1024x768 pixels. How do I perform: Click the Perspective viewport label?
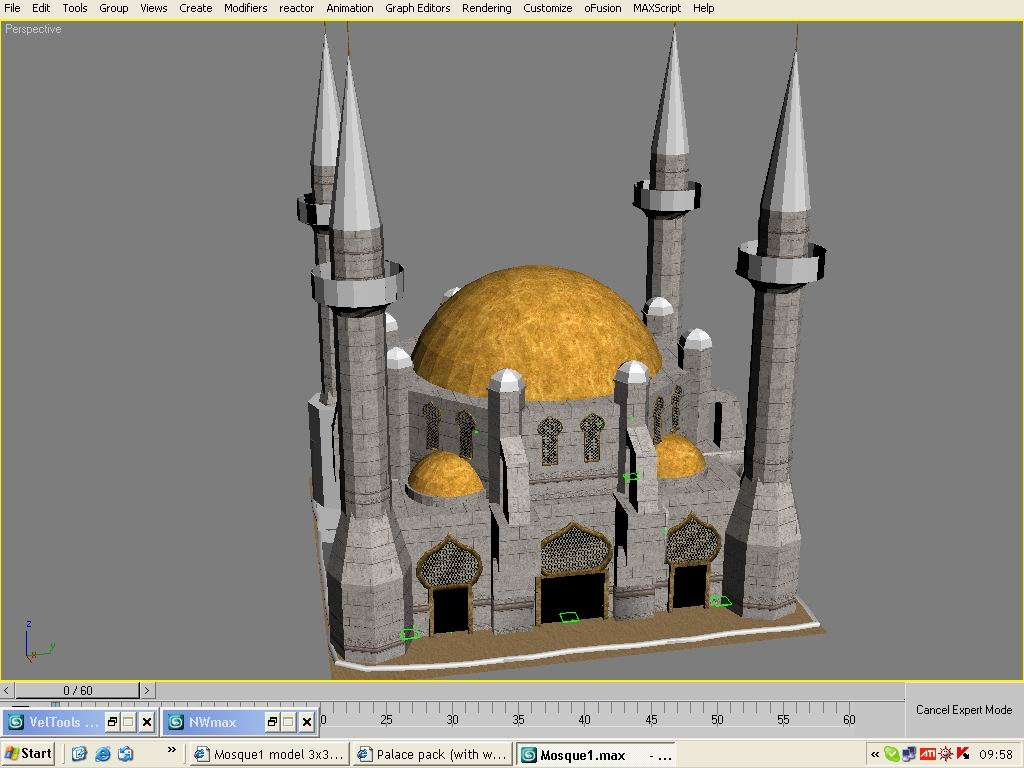[x=33, y=29]
